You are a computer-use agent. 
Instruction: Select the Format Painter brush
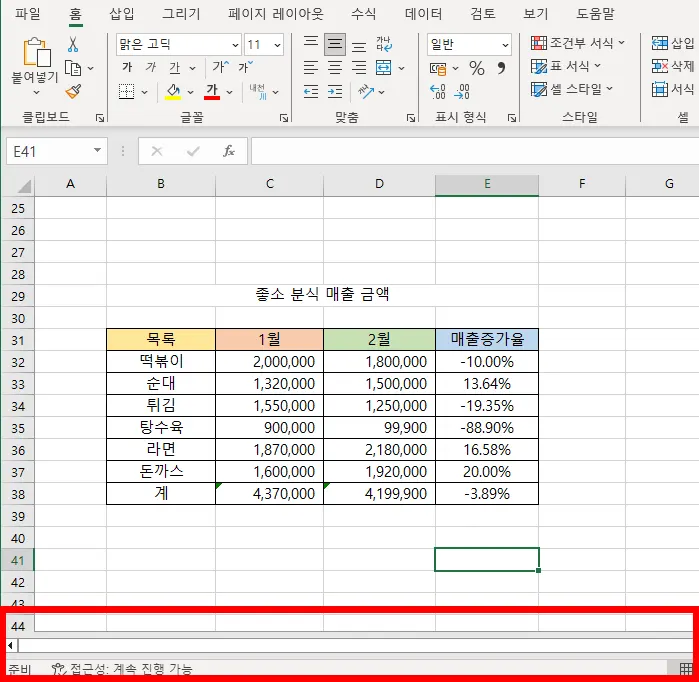[x=73, y=91]
